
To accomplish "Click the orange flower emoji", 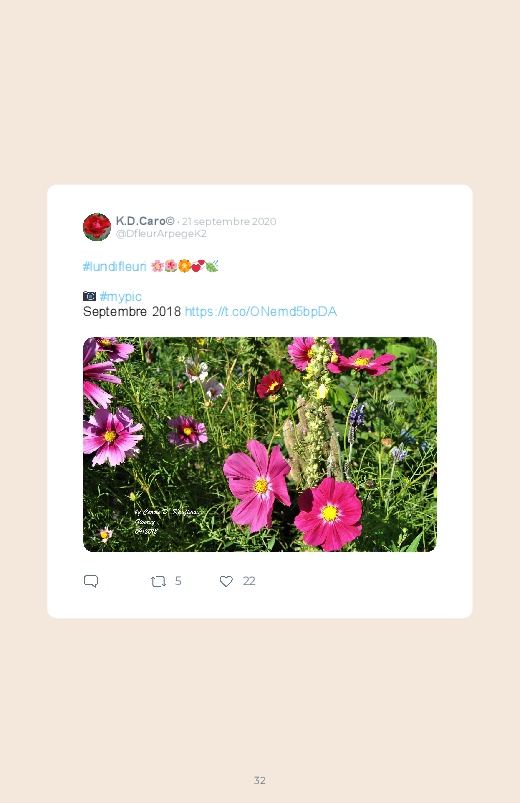I will click(184, 266).
